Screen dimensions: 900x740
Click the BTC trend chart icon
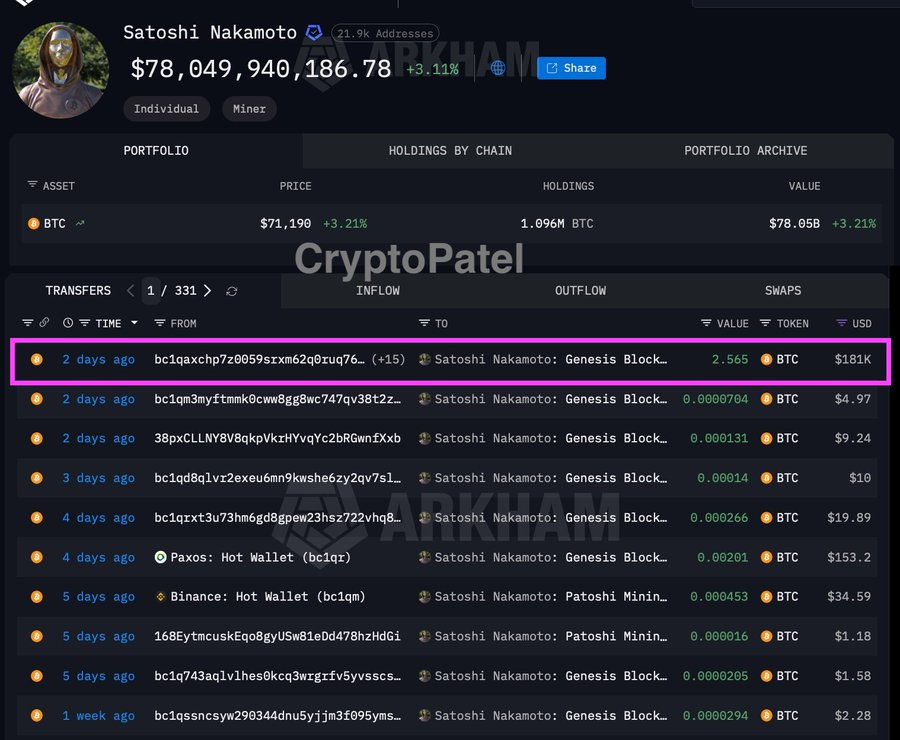click(x=80, y=224)
